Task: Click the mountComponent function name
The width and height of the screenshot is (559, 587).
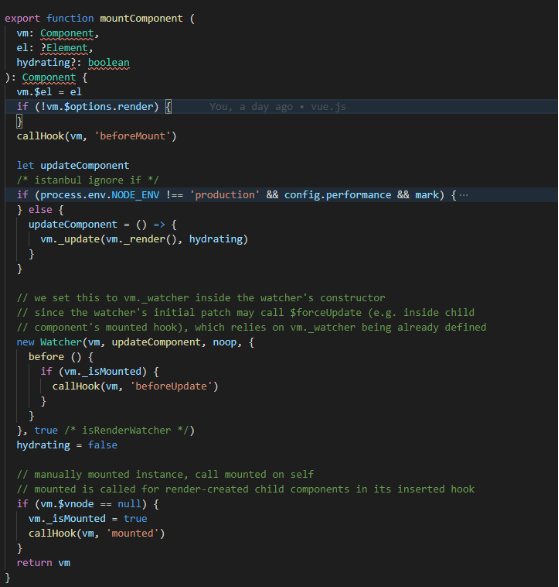Action: coord(141,18)
